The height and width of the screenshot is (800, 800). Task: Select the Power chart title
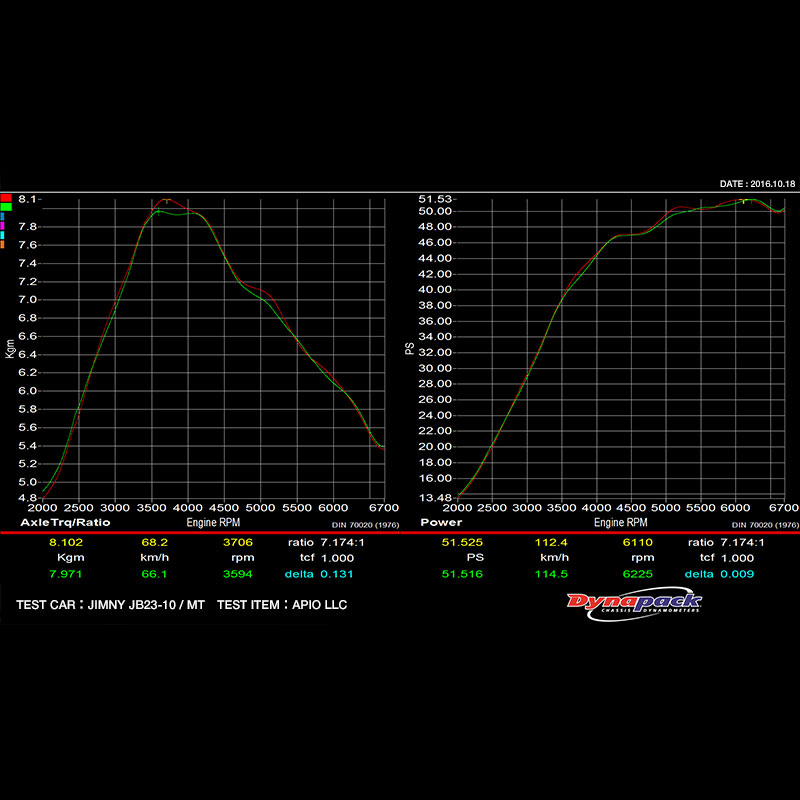[x=441, y=522]
